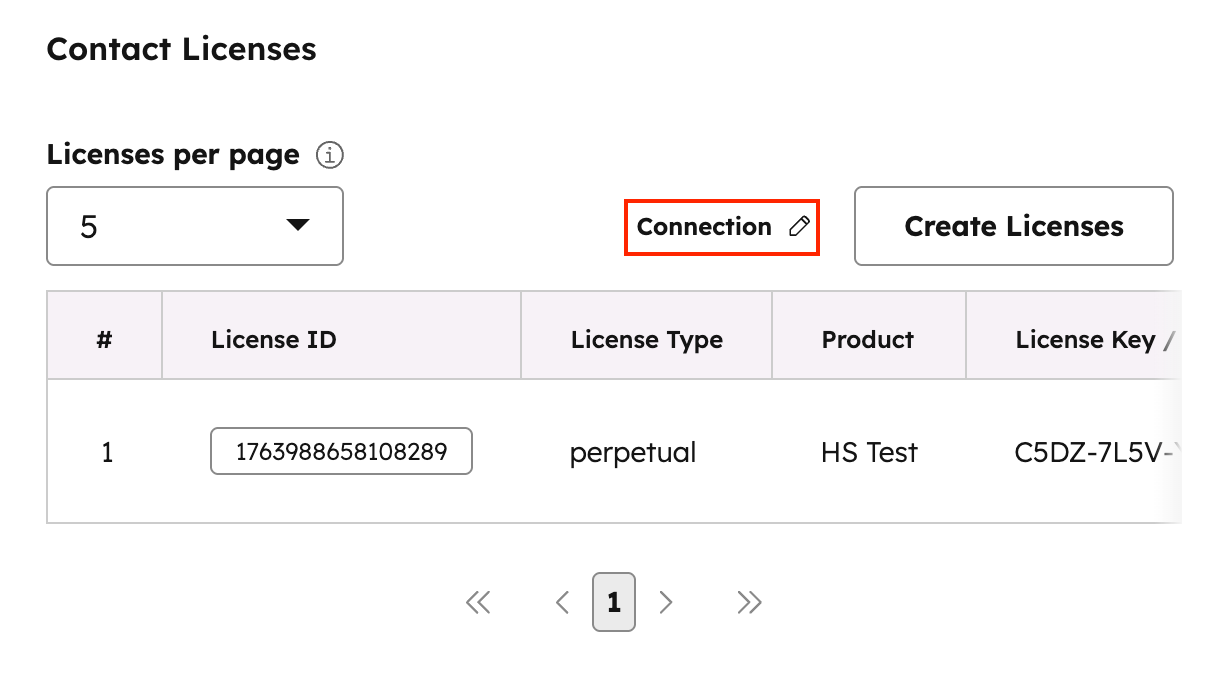Click the License ID column header
This screenshot has height=686, width=1222.
[x=274, y=340]
